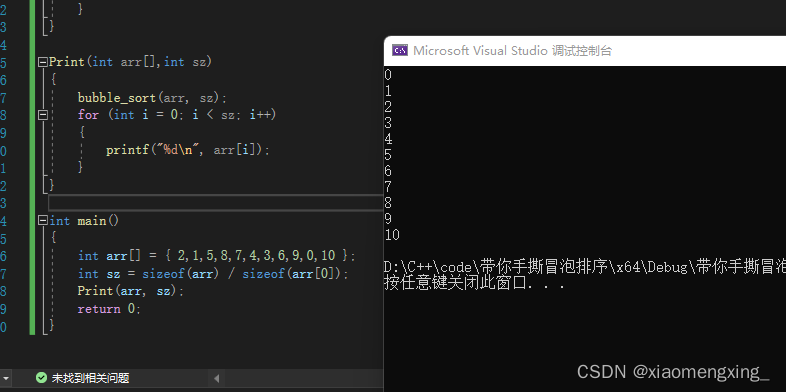Click the int main() declaration text
This screenshot has width=786, height=392.
pyautogui.click(x=84, y=221)
